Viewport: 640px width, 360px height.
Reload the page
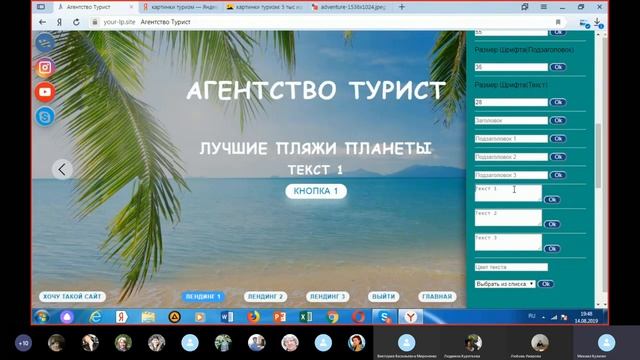(x=76, y=22)
